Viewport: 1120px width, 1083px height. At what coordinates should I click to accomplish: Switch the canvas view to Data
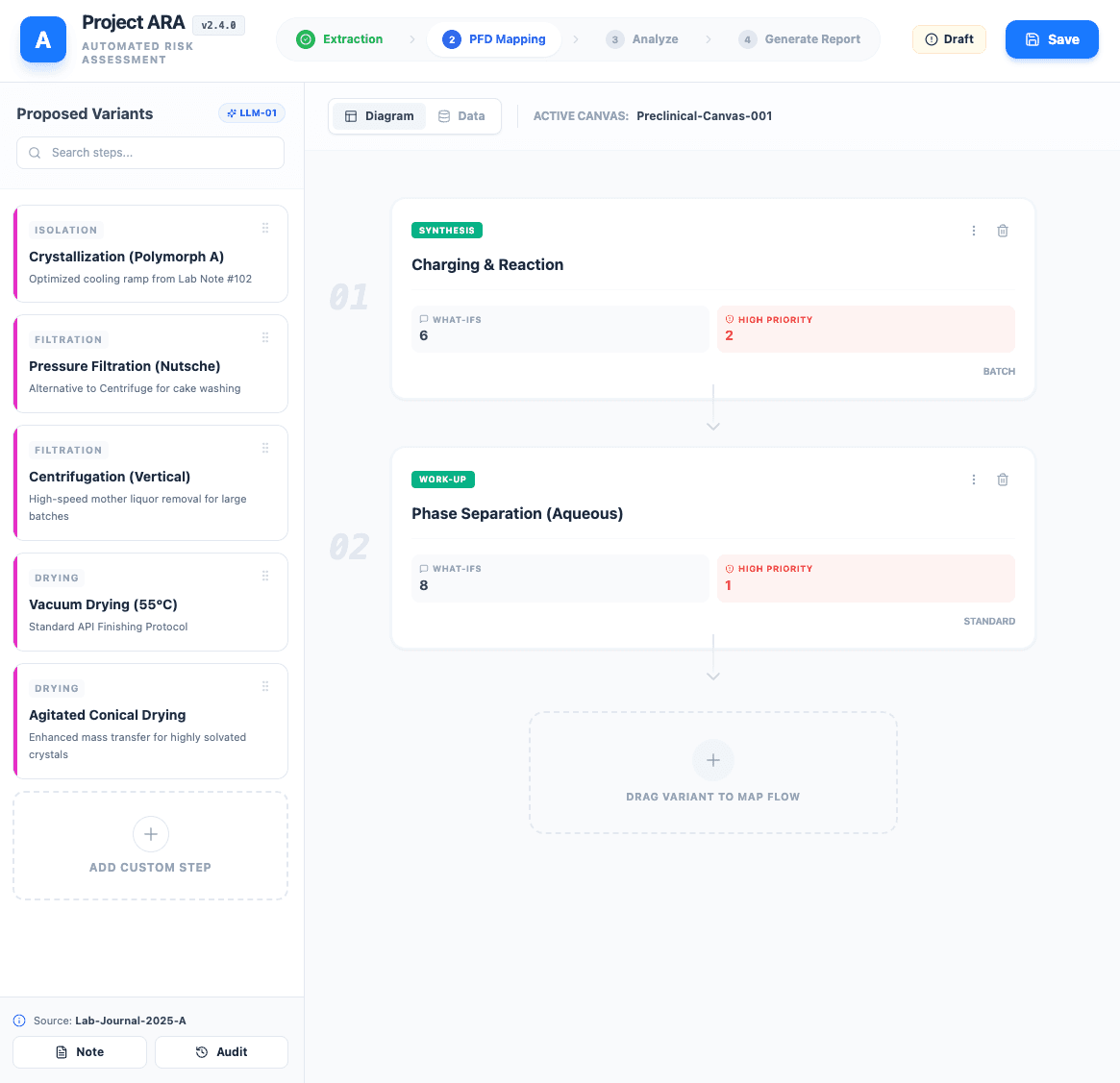point(461,115)
